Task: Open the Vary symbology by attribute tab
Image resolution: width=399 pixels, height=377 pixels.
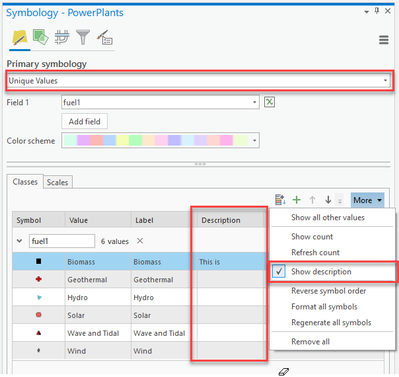Action: [x=41, y=37]
